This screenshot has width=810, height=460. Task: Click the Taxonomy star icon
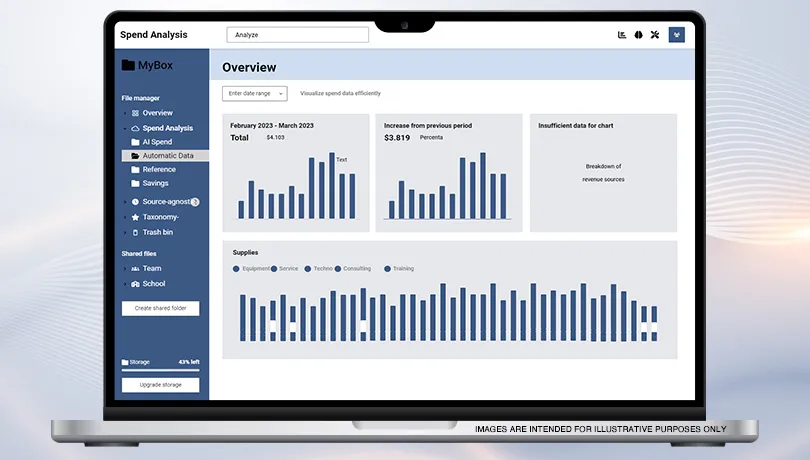tap(135, 217)
